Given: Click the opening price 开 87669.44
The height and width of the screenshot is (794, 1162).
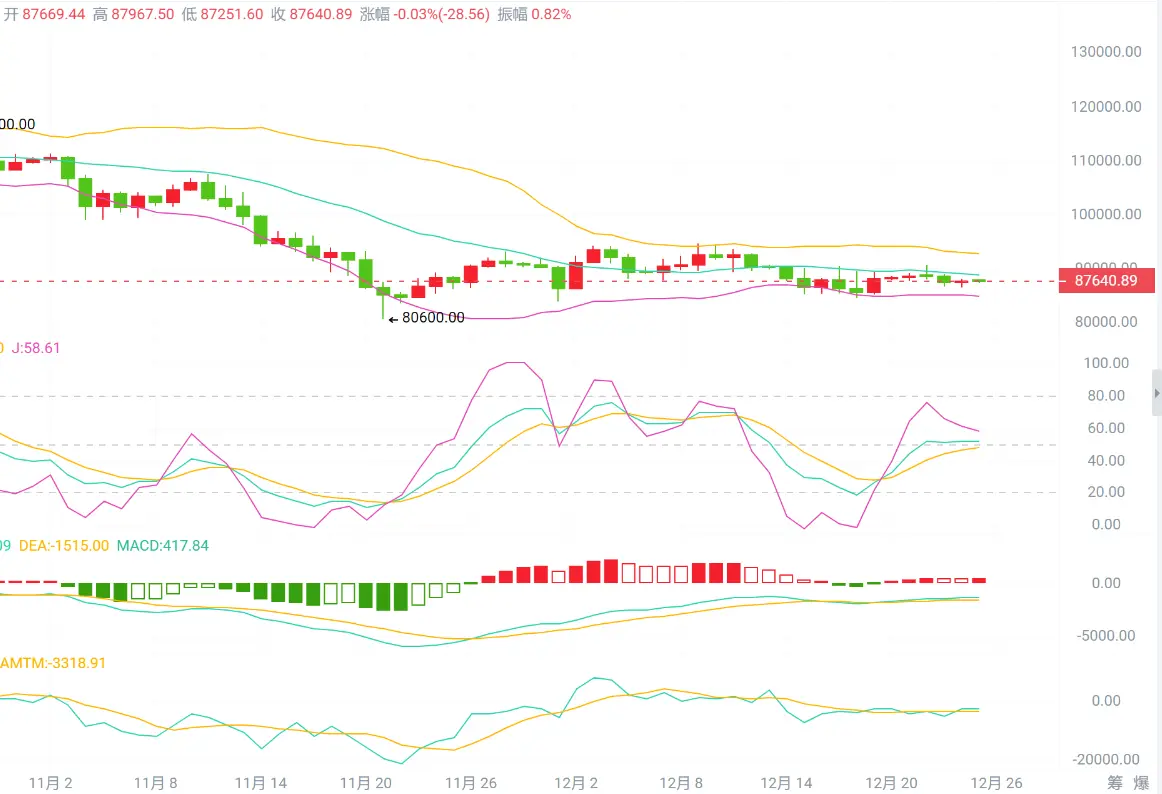Looking at the screenshot, I should point(44,14).
